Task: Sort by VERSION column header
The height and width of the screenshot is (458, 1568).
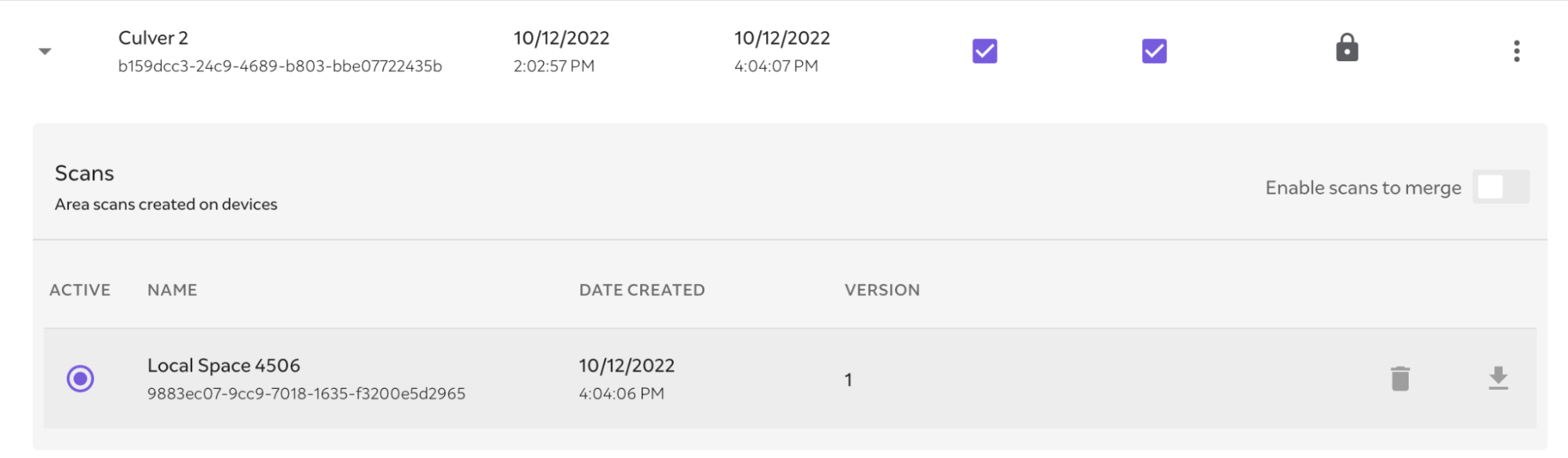Action: [882, 290]
